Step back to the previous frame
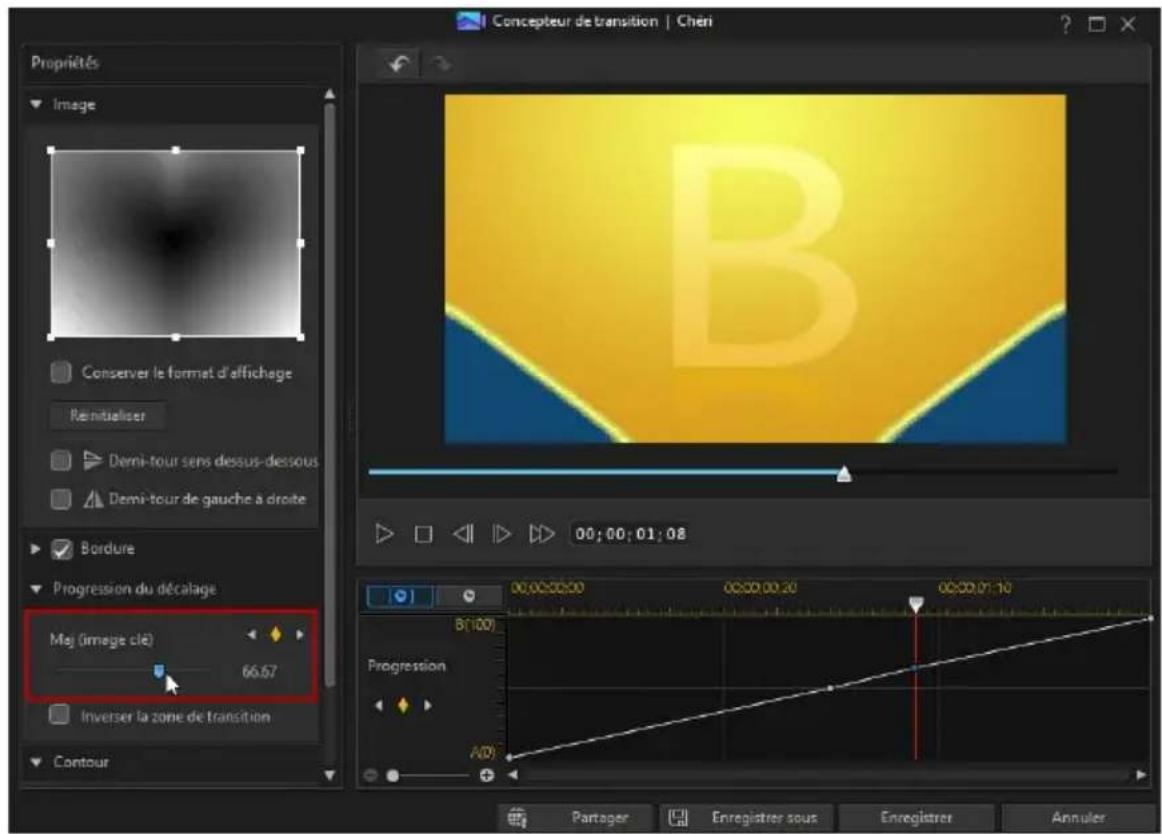Image resolution: width=1162 pixels, height=834 pixels. point(463,534)
